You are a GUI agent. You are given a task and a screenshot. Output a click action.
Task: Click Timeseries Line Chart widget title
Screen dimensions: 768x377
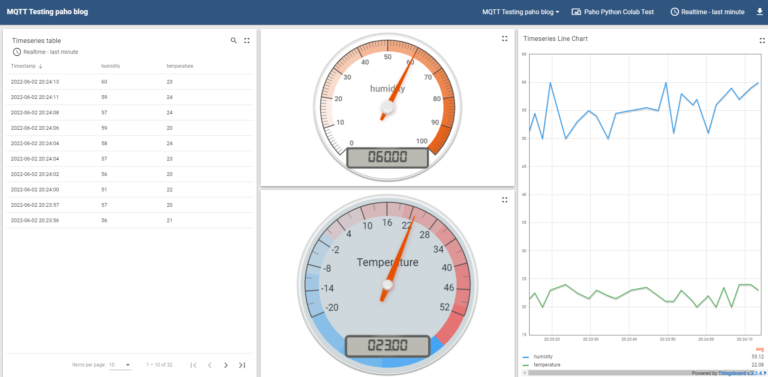(x=555, y=39)
